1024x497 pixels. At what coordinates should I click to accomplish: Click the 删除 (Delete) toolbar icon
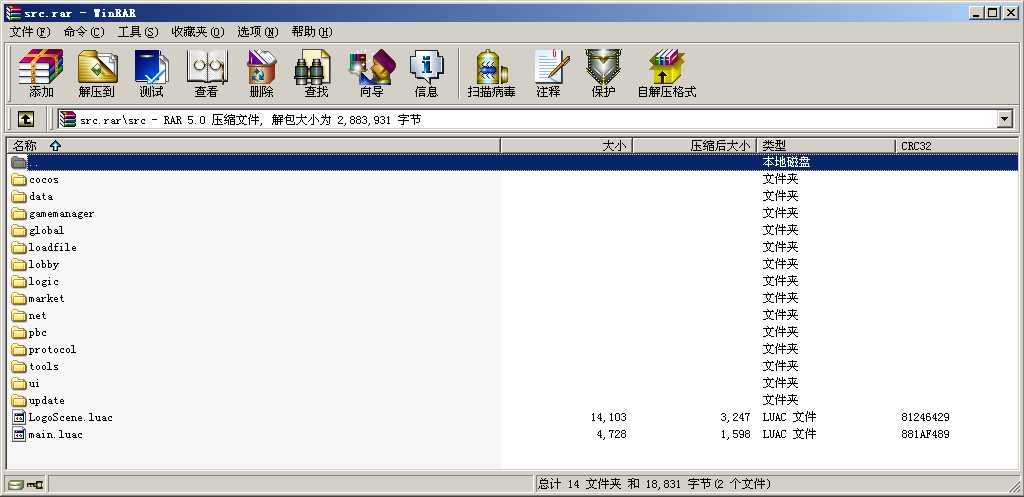[261, 73]
